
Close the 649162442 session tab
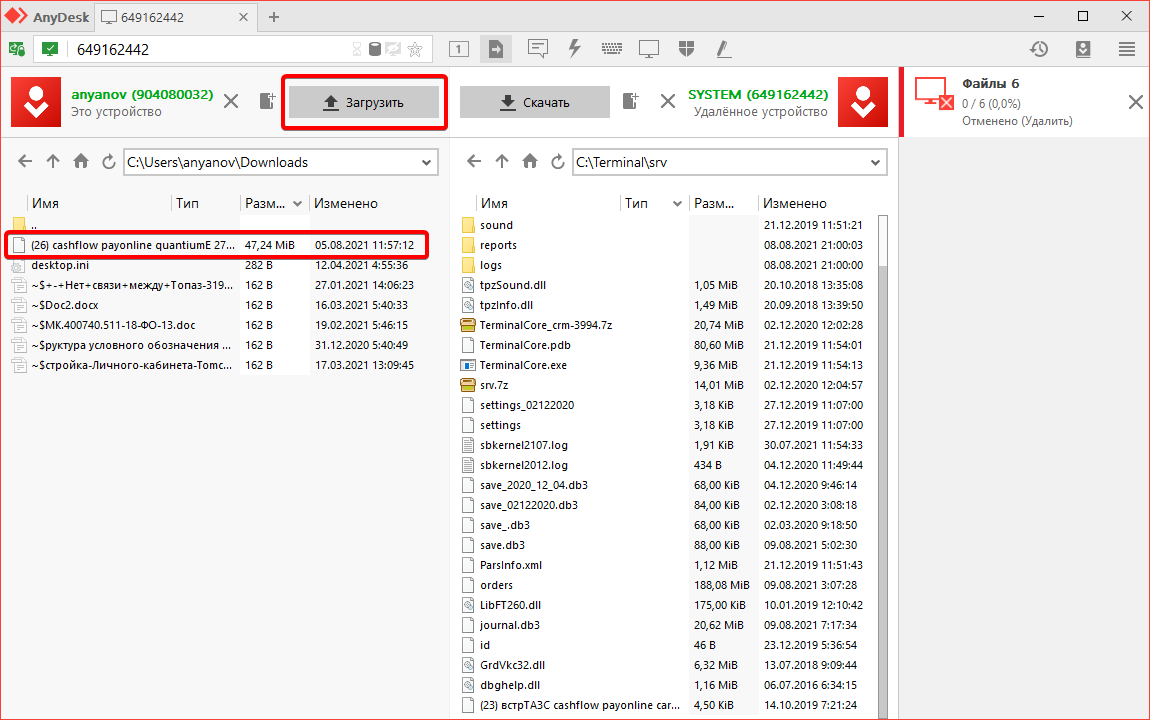[243, 17]
